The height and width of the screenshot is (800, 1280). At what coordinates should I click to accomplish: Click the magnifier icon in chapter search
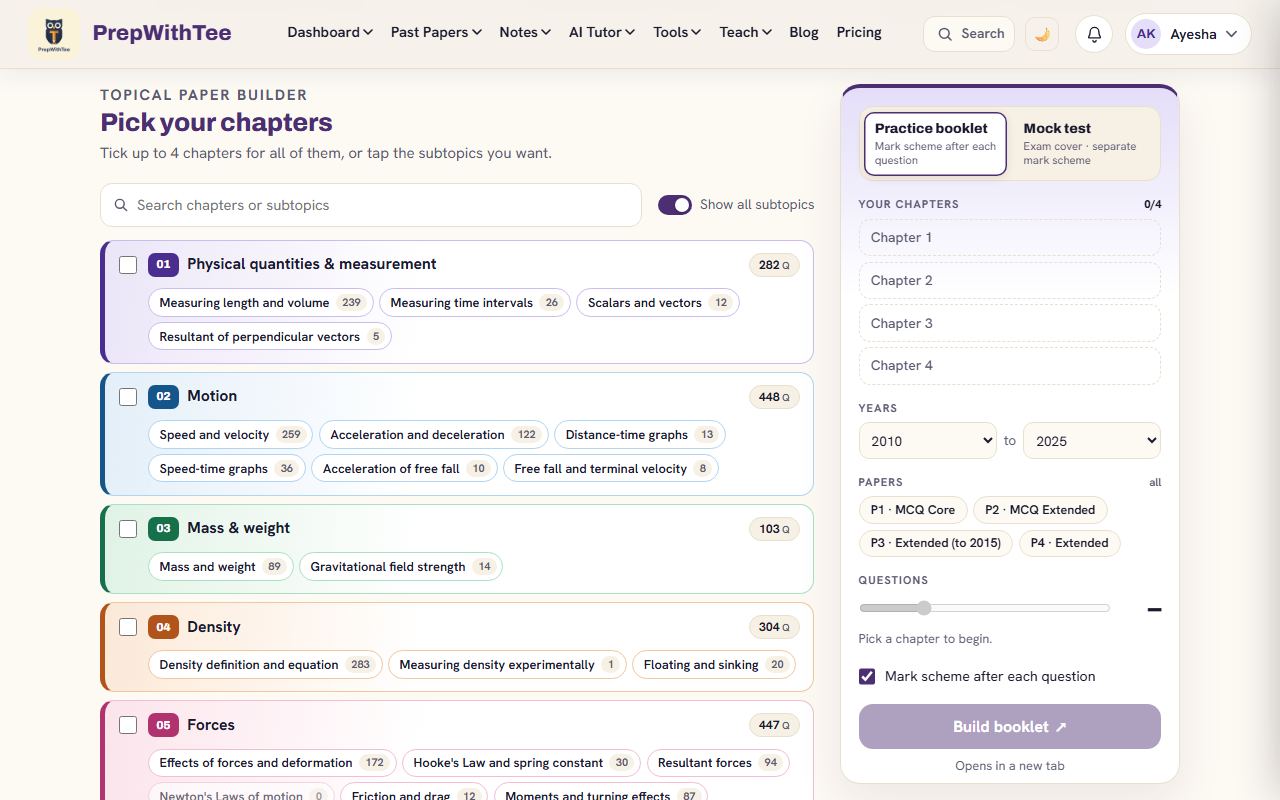coord(121,205)
